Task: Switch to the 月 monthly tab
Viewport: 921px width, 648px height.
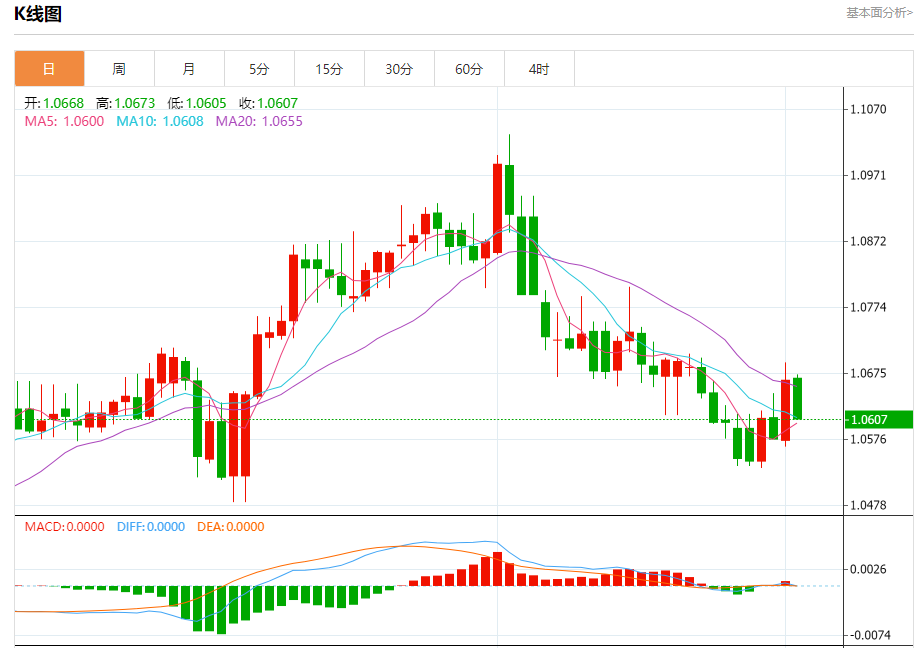Action: 189,69
